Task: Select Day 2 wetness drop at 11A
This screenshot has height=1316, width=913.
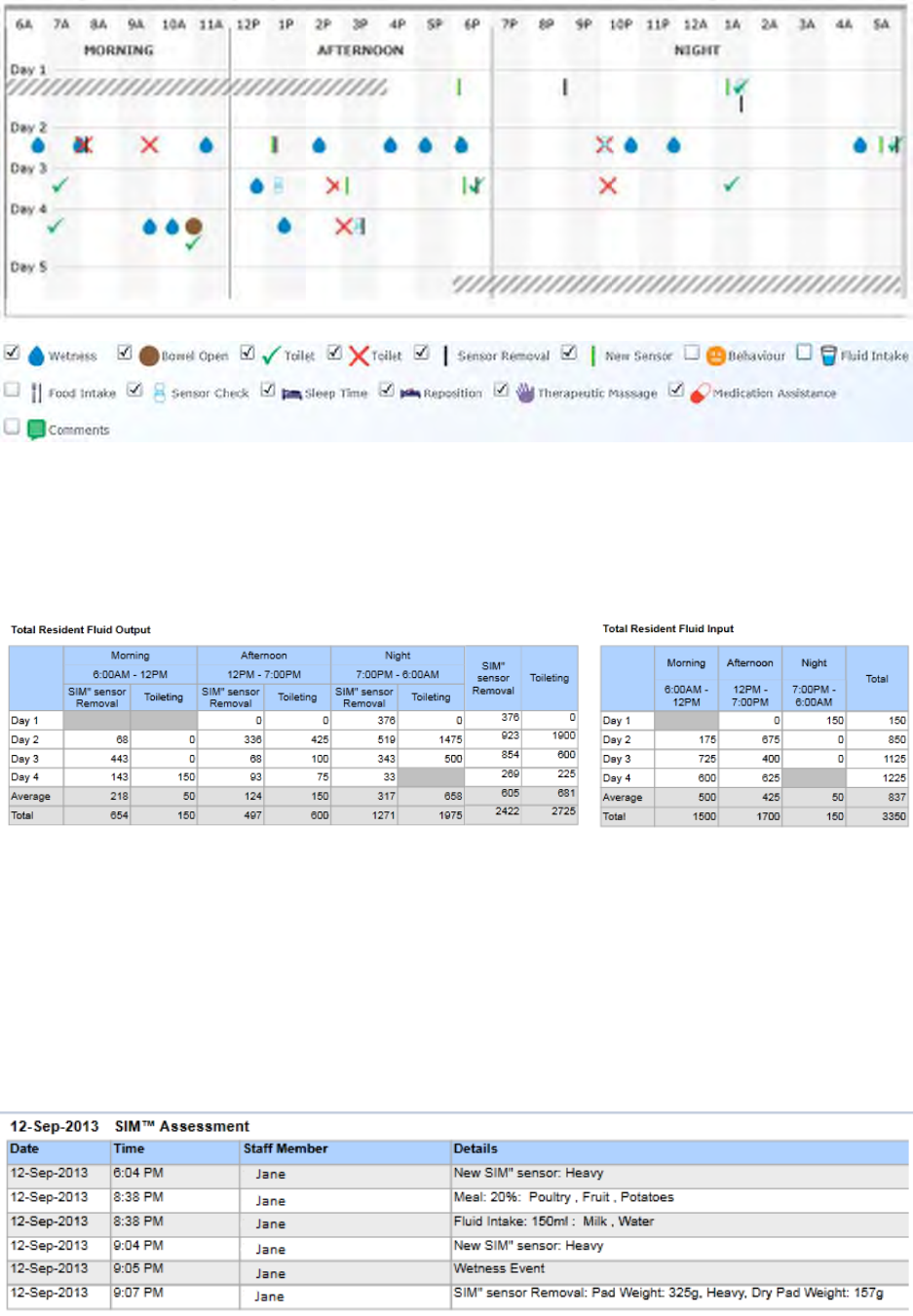Action: (206, 146)
